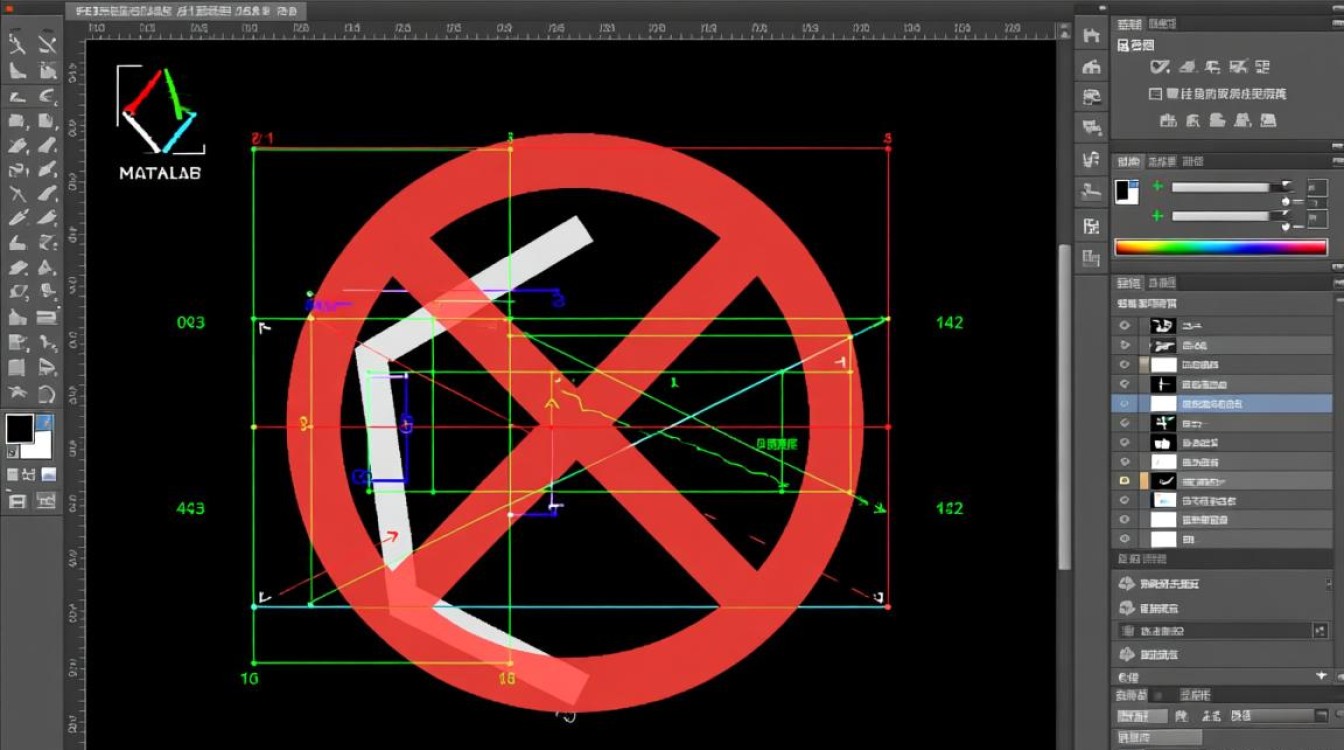The height and width of the screenshot is (750, 1344).
Task: Click the topmost icon in the collapsed panel strip
Action: click(1091, 35)
